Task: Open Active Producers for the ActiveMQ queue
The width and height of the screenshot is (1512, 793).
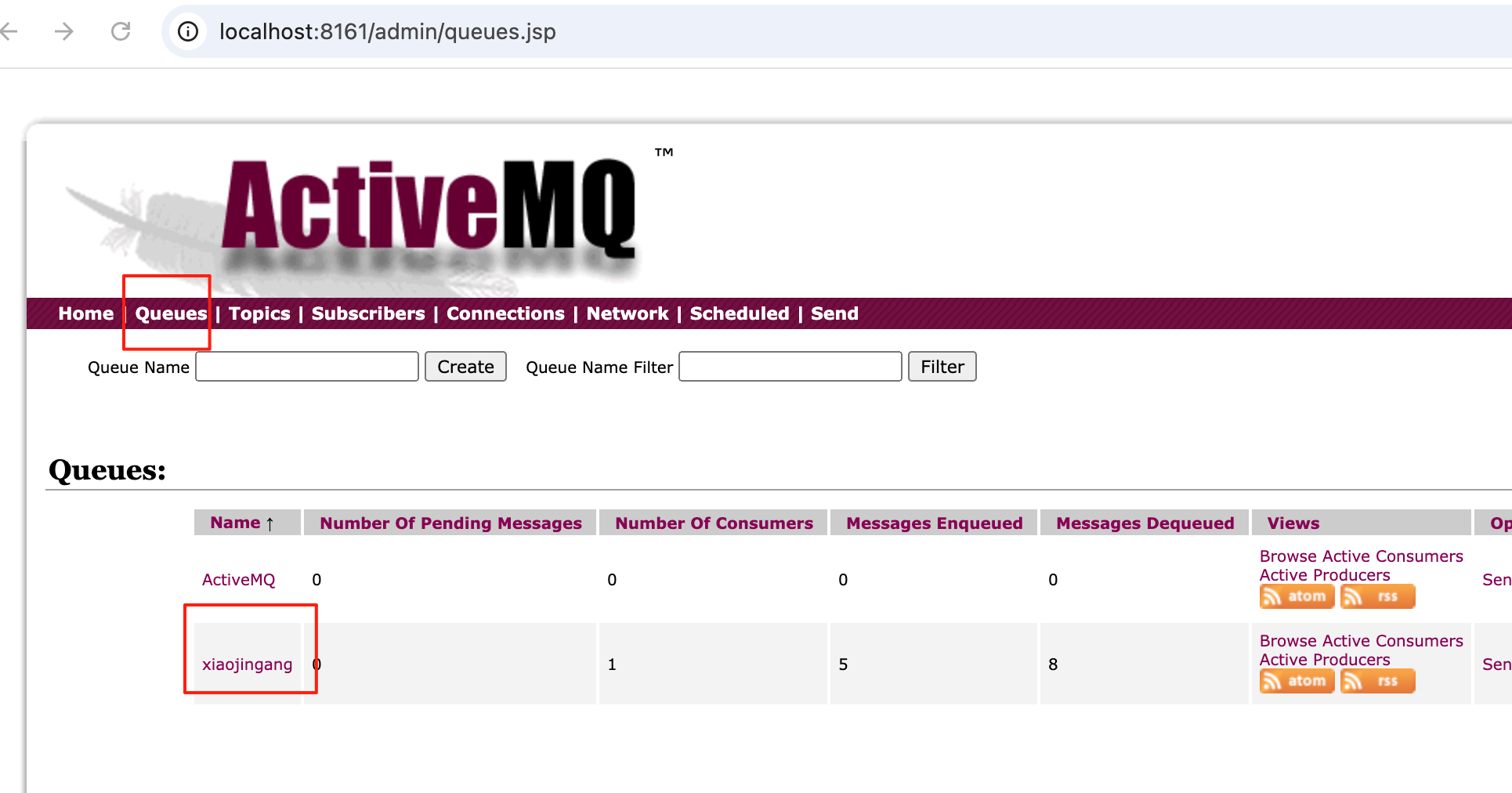Action: click(x=1325, y=575)
